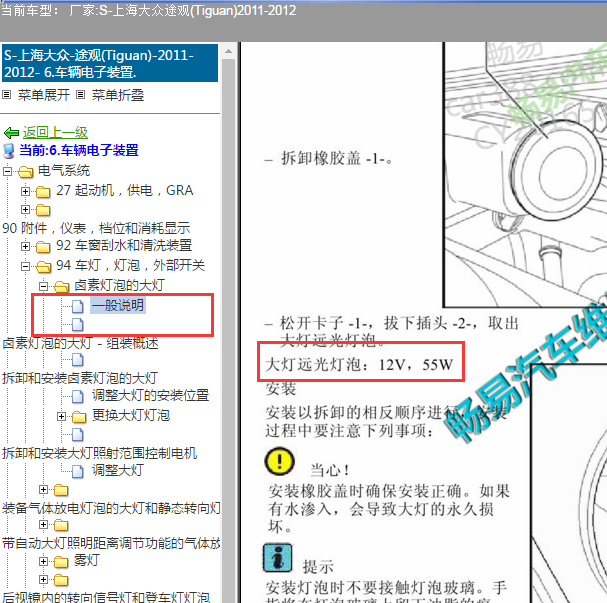Viewport: 607px width, 603px height.
Task: Open 卤素灯泡的大灯 - 组装概述 page
Action: 81,343
